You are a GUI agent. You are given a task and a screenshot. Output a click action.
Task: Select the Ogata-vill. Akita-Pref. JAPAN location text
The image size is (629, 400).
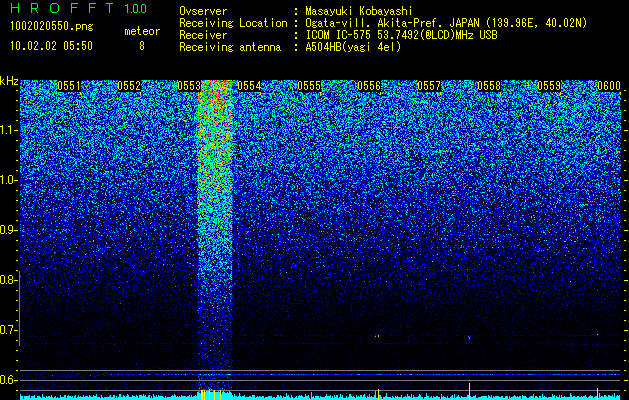tap(448, 23)
